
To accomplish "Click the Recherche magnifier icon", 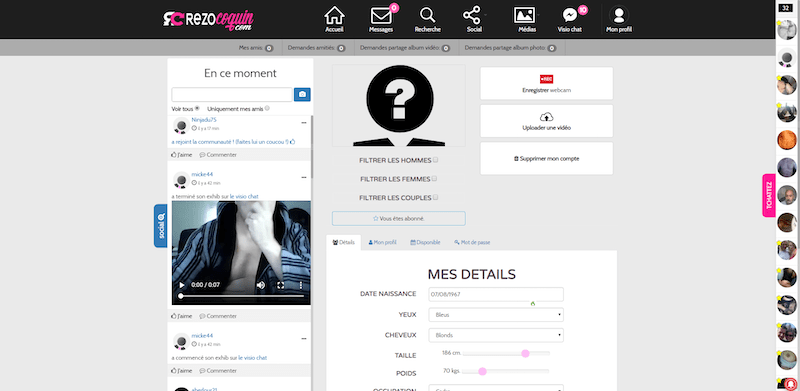I will [x=427, y=15].
